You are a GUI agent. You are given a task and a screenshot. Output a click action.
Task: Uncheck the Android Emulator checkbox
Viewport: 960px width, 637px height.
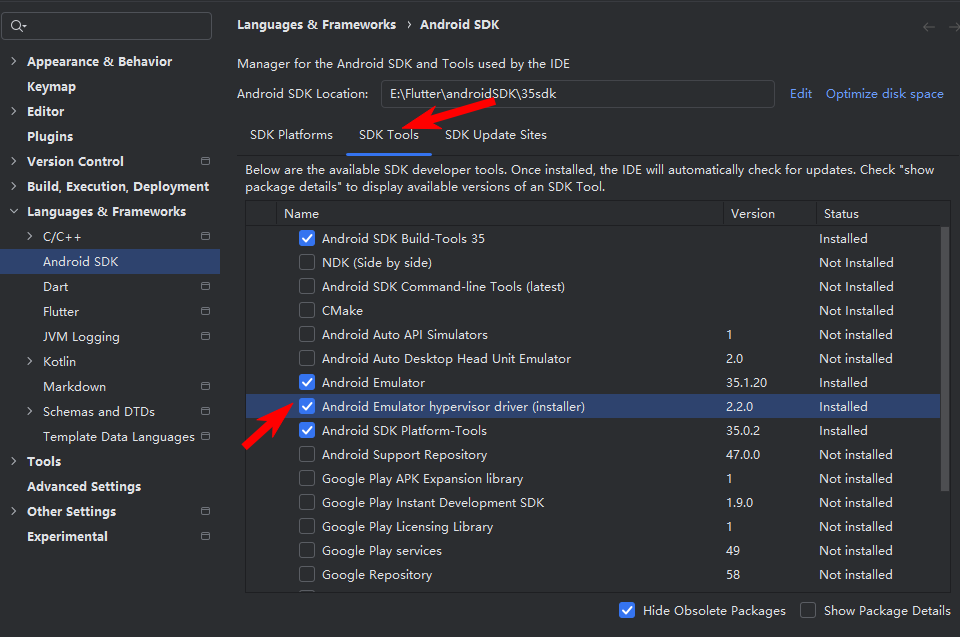click(x=307, y=382)
